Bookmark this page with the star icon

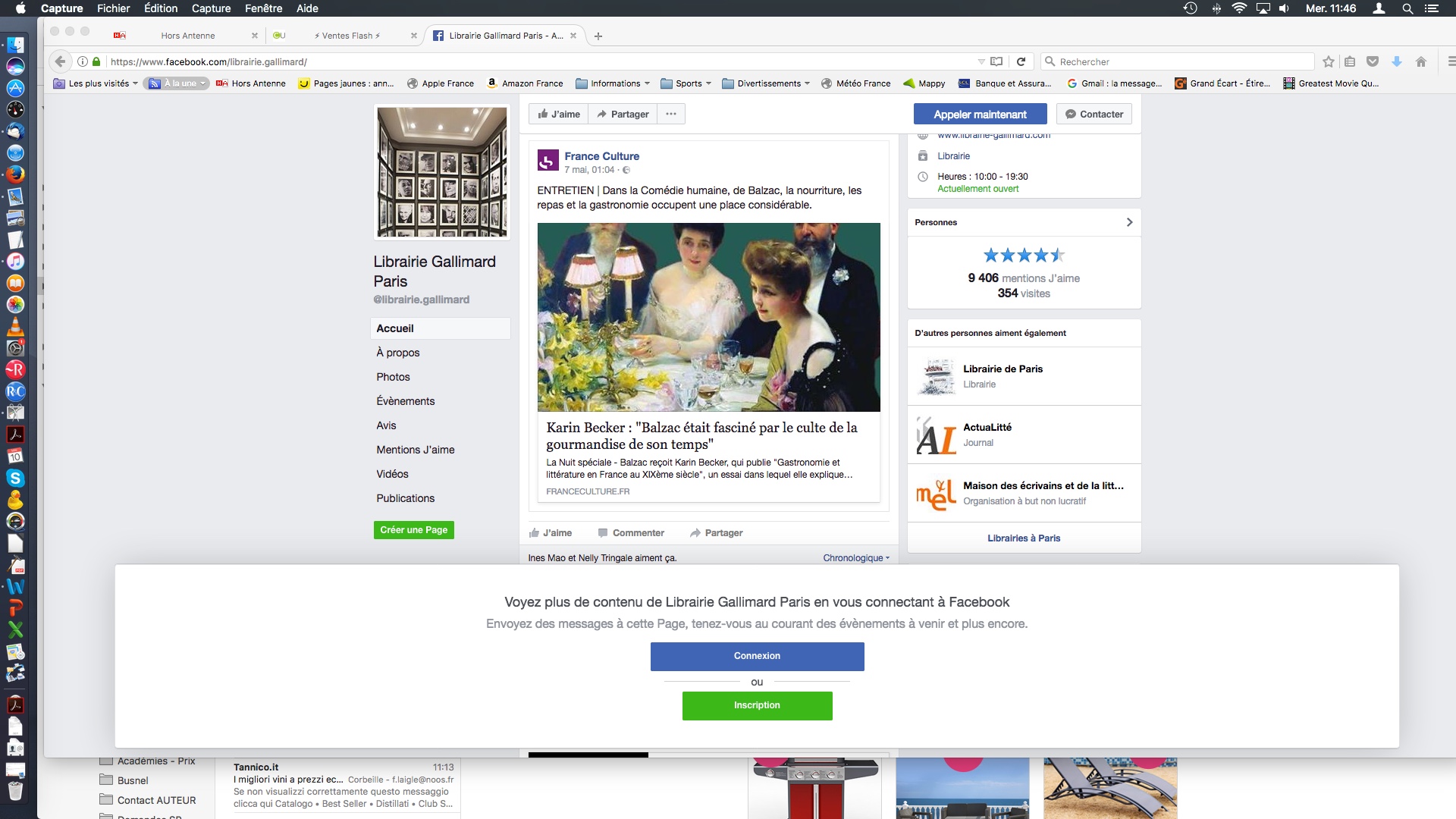pos(1328,61)
